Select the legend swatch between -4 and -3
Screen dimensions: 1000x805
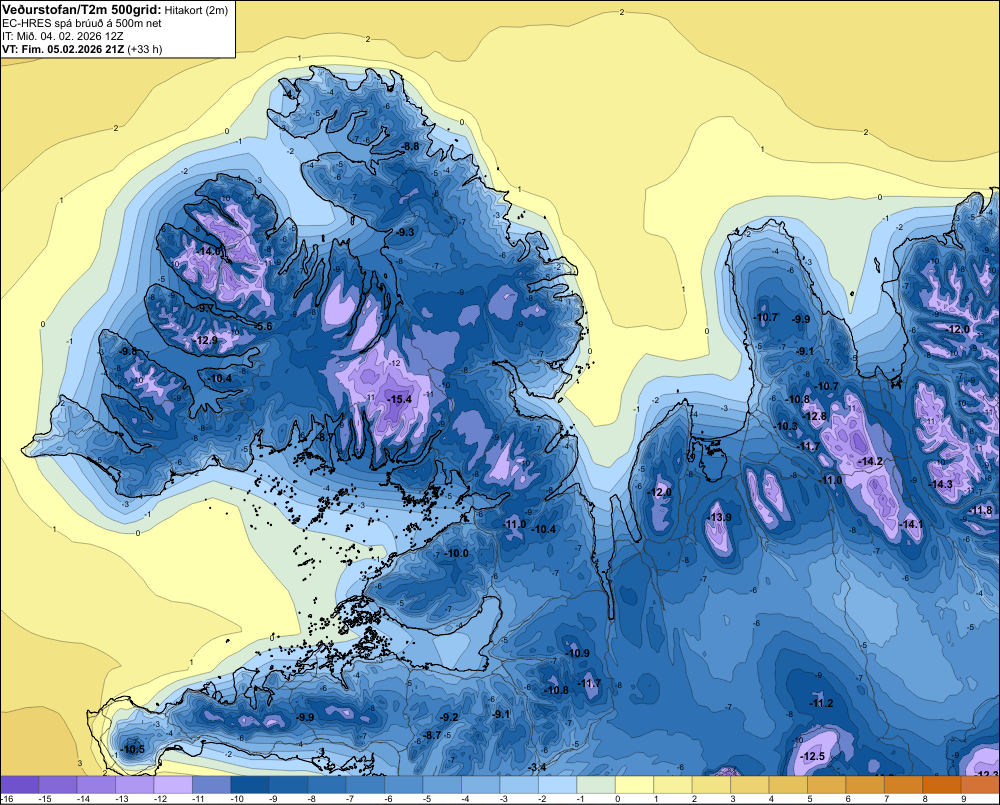pyautogui.click(x=480, y=785)
